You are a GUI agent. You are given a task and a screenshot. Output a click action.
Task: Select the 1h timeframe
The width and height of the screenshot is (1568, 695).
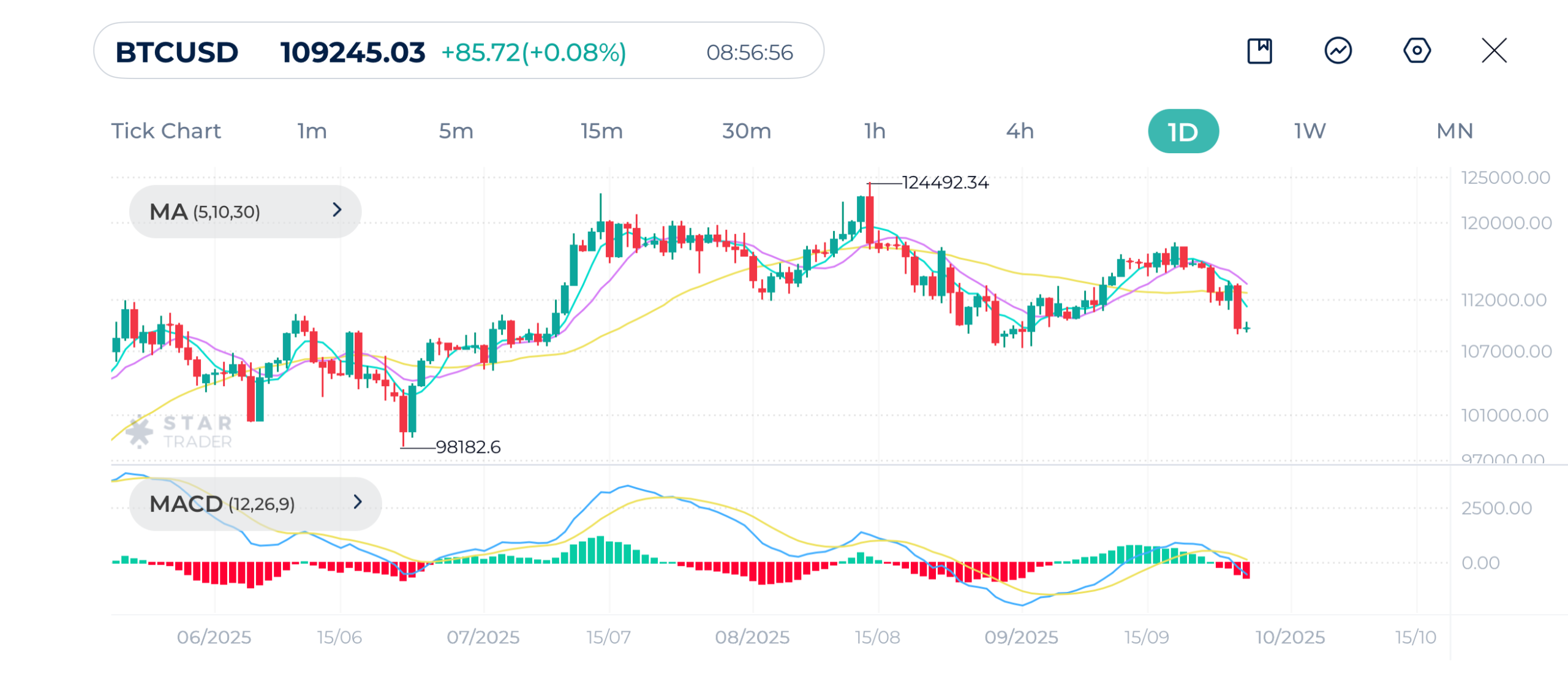[875, 131]
